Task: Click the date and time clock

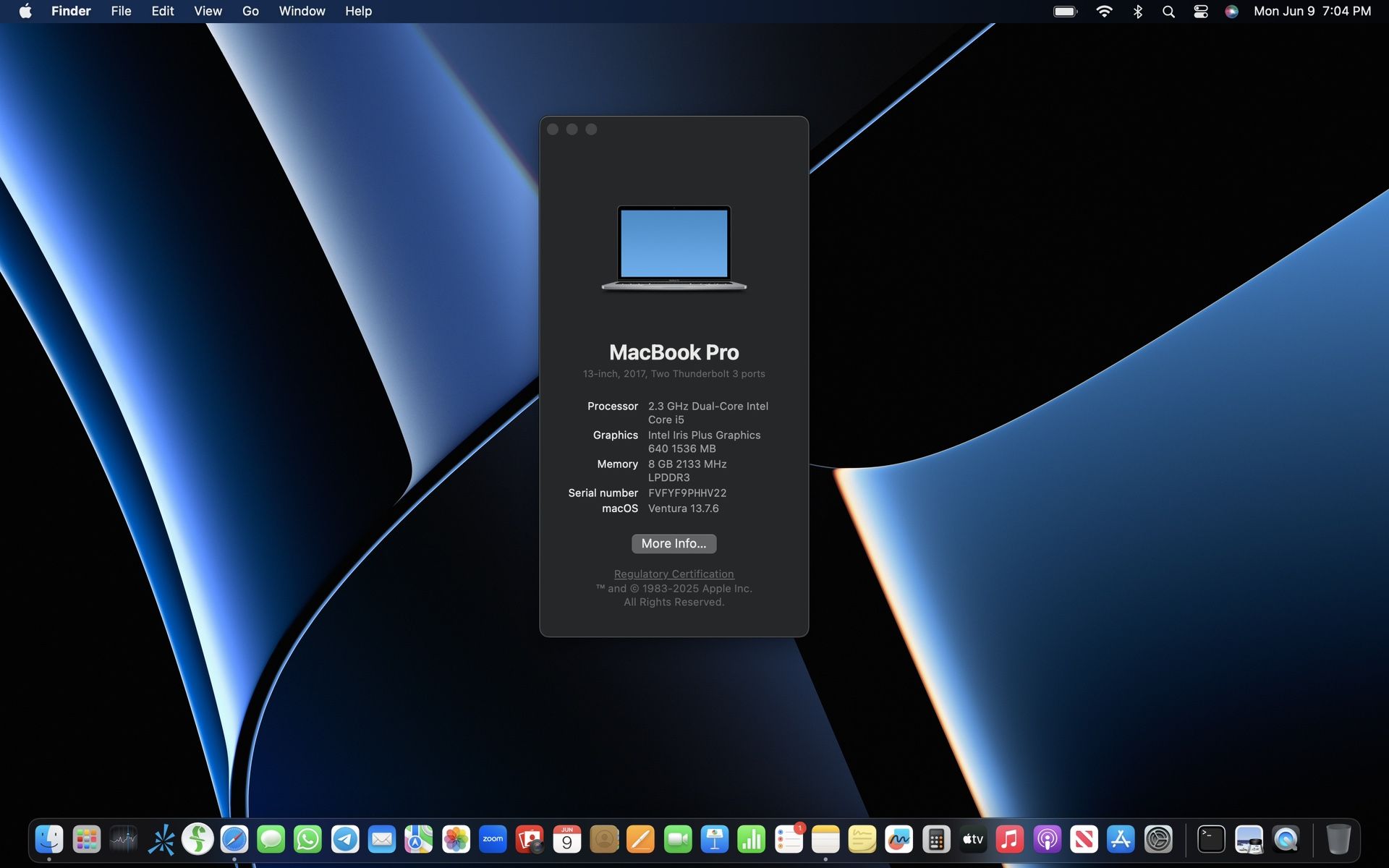Action: pos(1312,11)
